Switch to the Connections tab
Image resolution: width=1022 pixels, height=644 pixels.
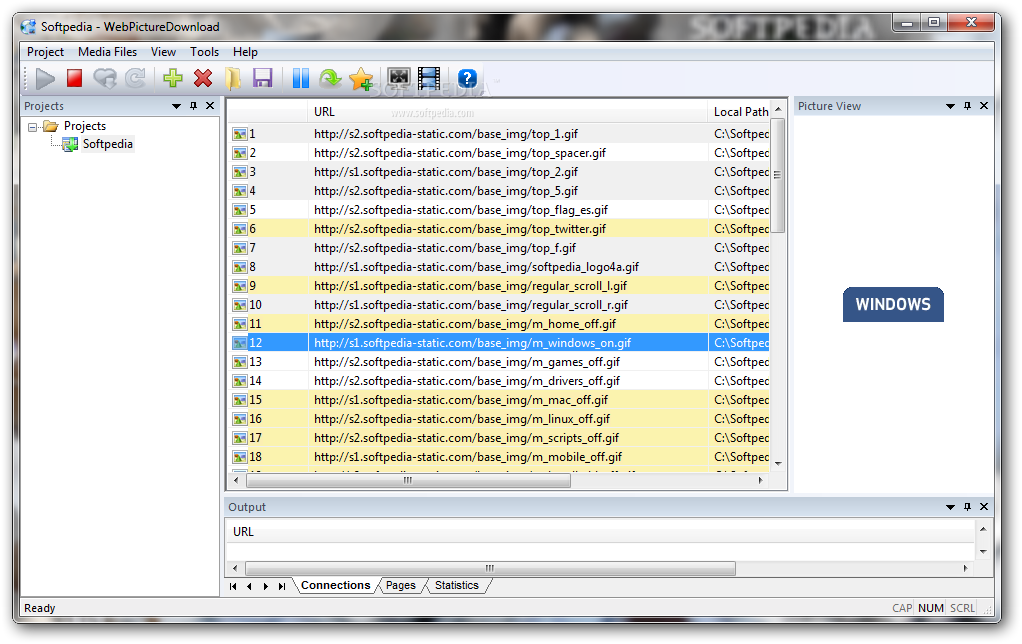336,585
